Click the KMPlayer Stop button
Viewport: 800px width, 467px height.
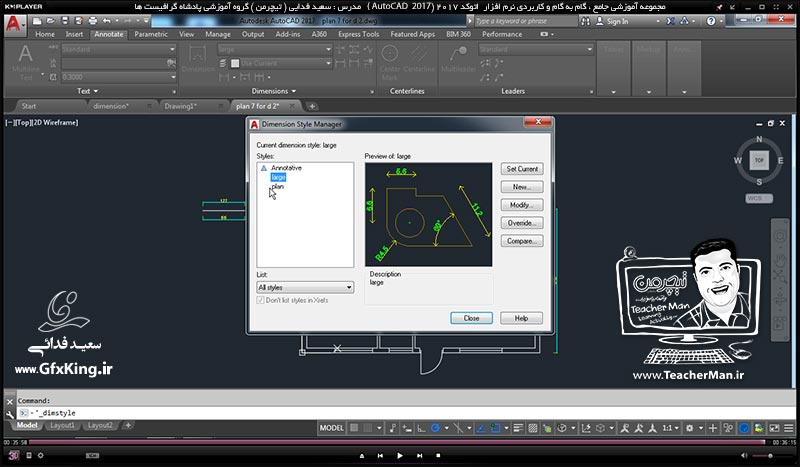click(x=438, y=455)
